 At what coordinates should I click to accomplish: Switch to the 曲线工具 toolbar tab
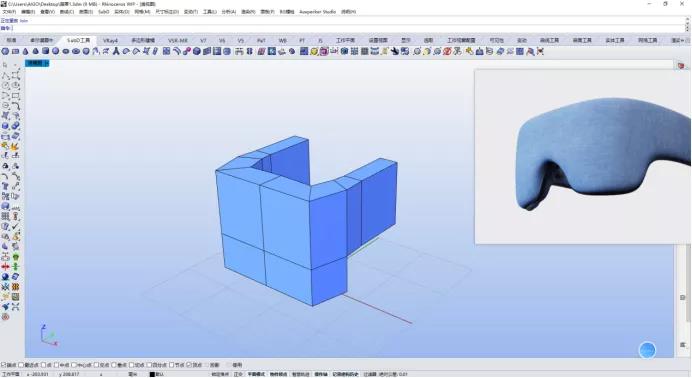549,40
